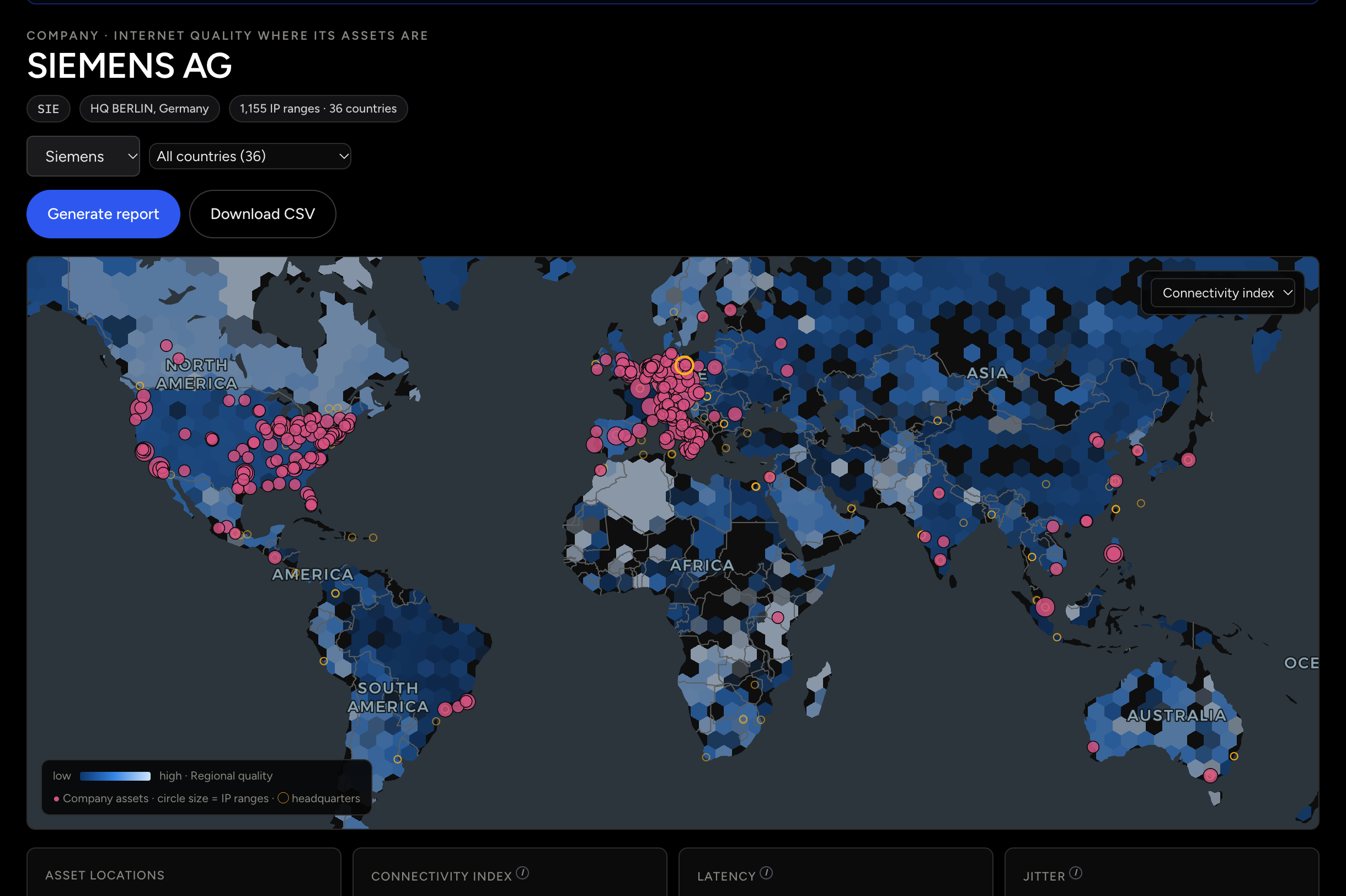This screenshot has width=1346, height=896.
Task: Download the CSV file
Action: pos(262,214)
